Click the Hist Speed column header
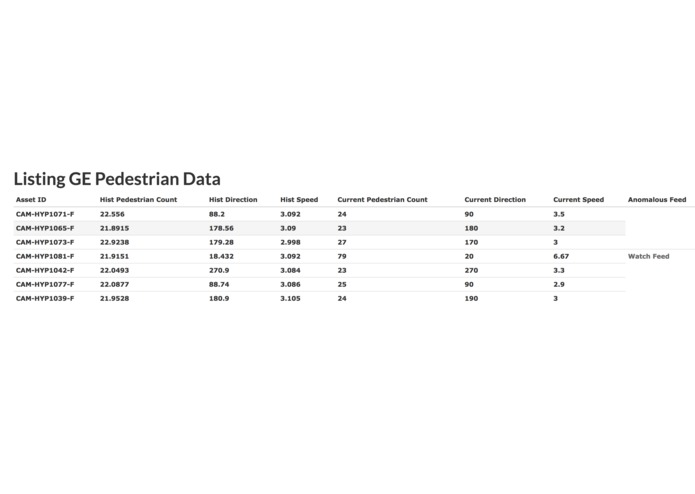Screen dimensions: 695x494 (299, 199)
